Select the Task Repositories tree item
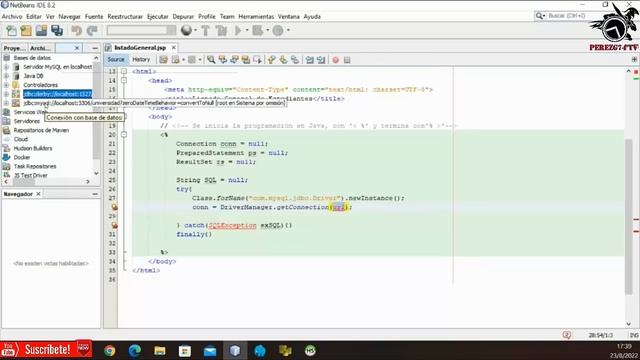640x360 pixels. pyautogui.click(x=35, y=166)
